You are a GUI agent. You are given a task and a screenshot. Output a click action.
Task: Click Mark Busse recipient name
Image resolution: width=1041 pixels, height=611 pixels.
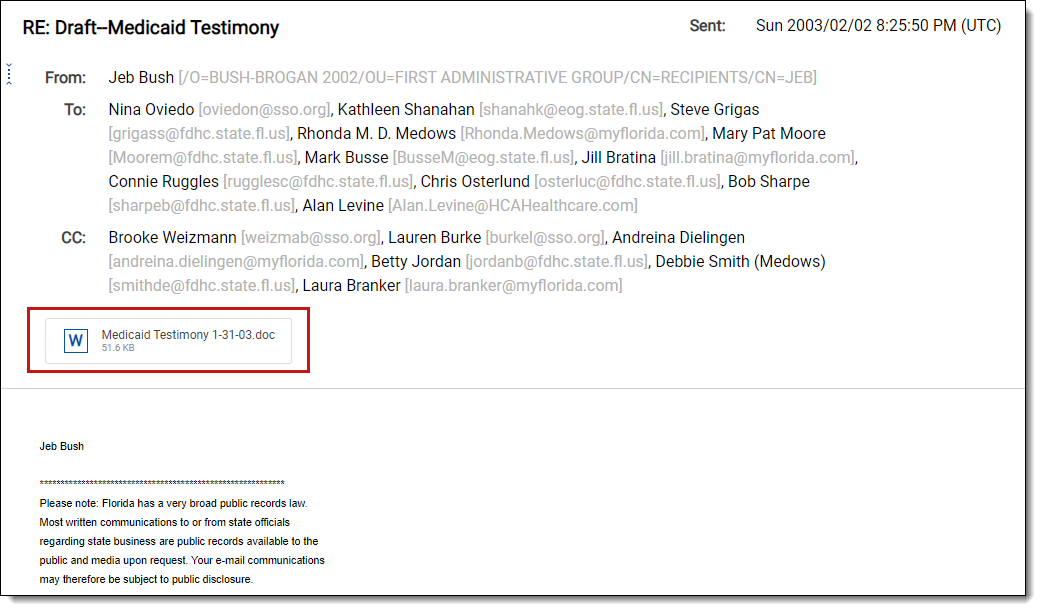click(x=346, y=157)
